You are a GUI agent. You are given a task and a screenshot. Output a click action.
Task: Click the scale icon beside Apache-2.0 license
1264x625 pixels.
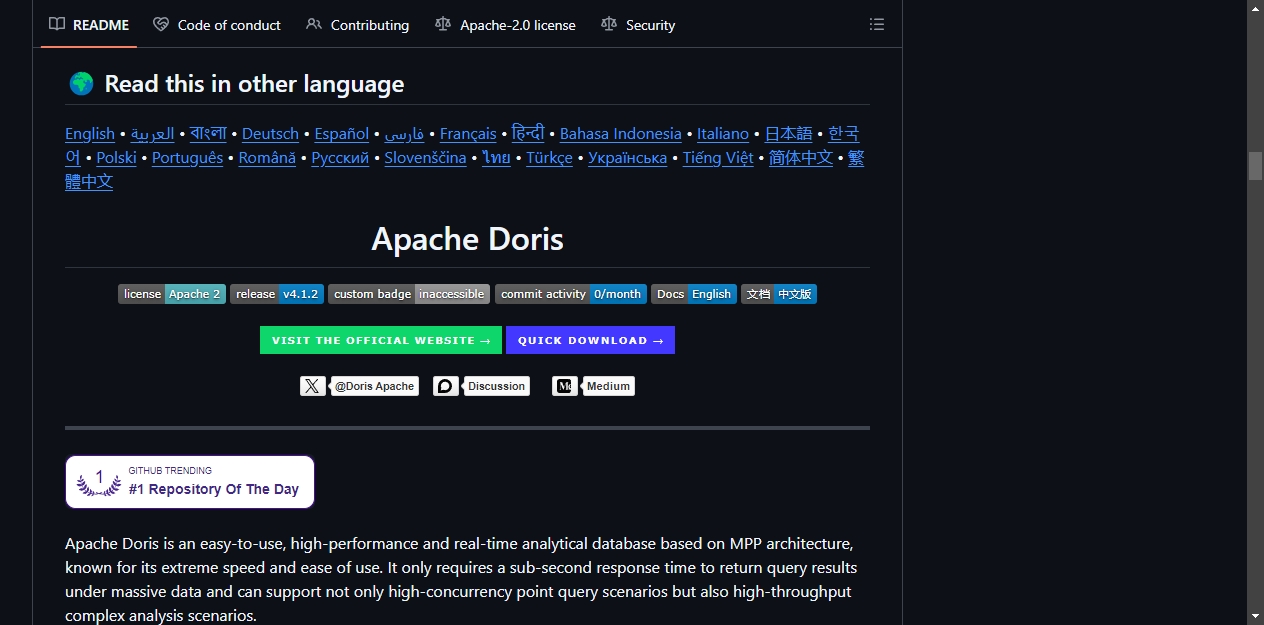(x=443, y=24)
